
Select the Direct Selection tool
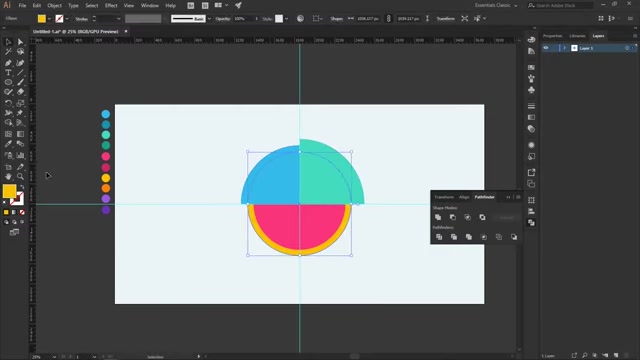click(x=20, y=42)
